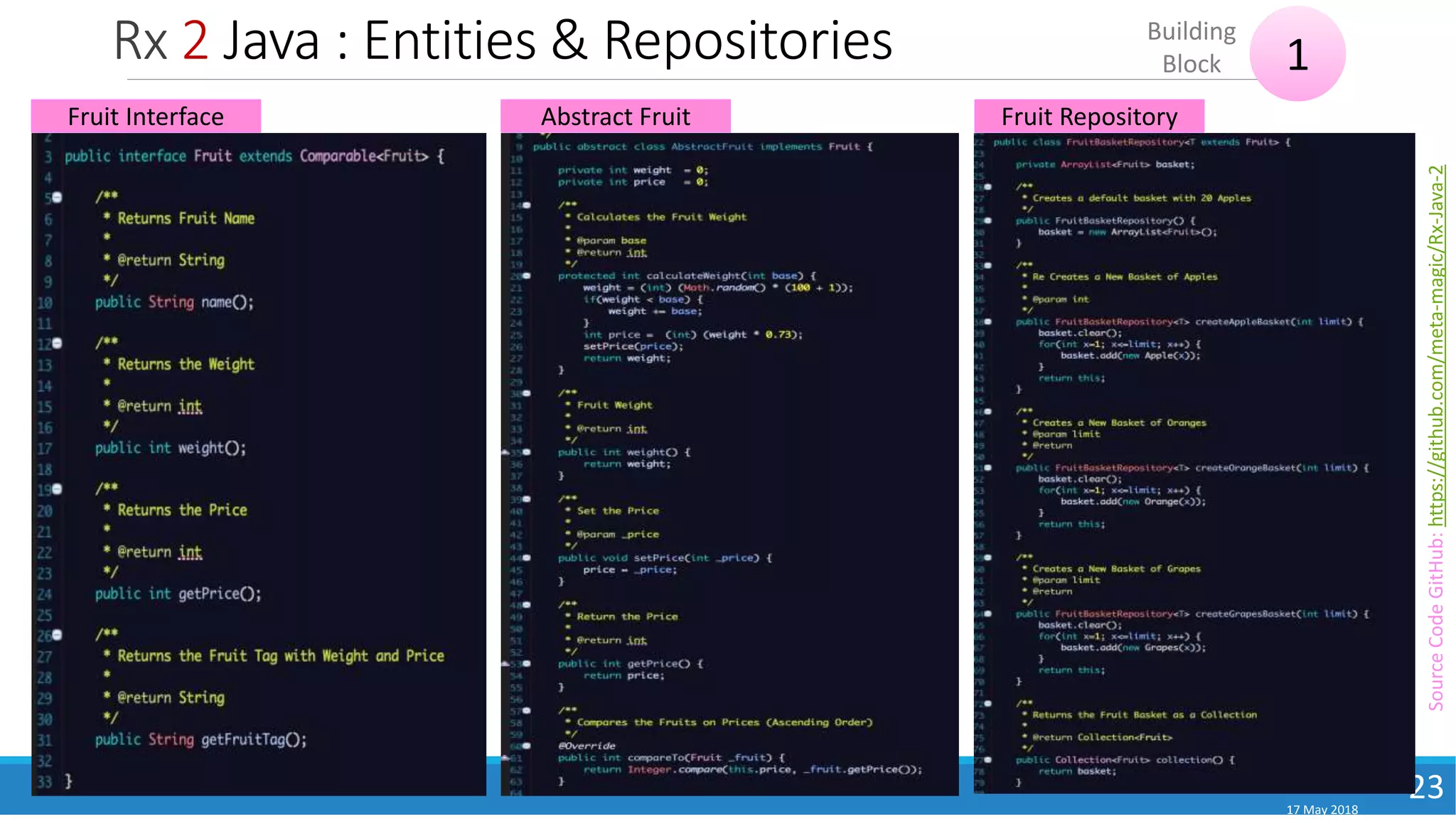Toggle fold marker beside setPrice method
The width and height of the screenshot is (1456, 819).
coord(527,558)
